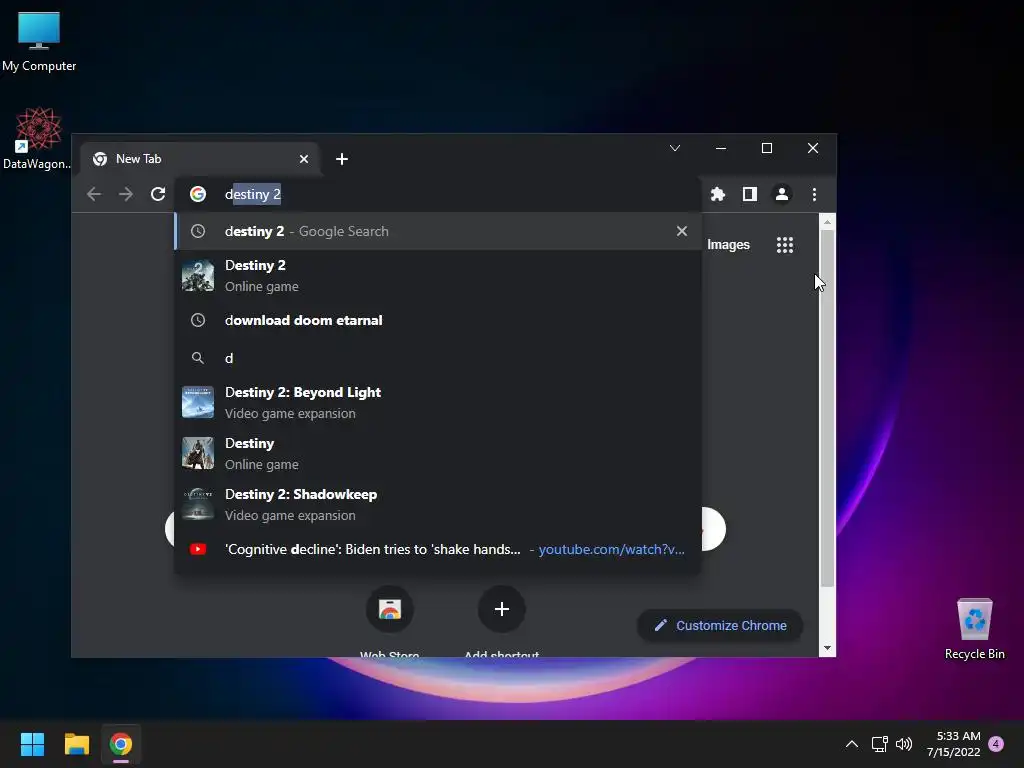
Task: Click the address bar text 'destiny 2'
Action: [253, 194]
